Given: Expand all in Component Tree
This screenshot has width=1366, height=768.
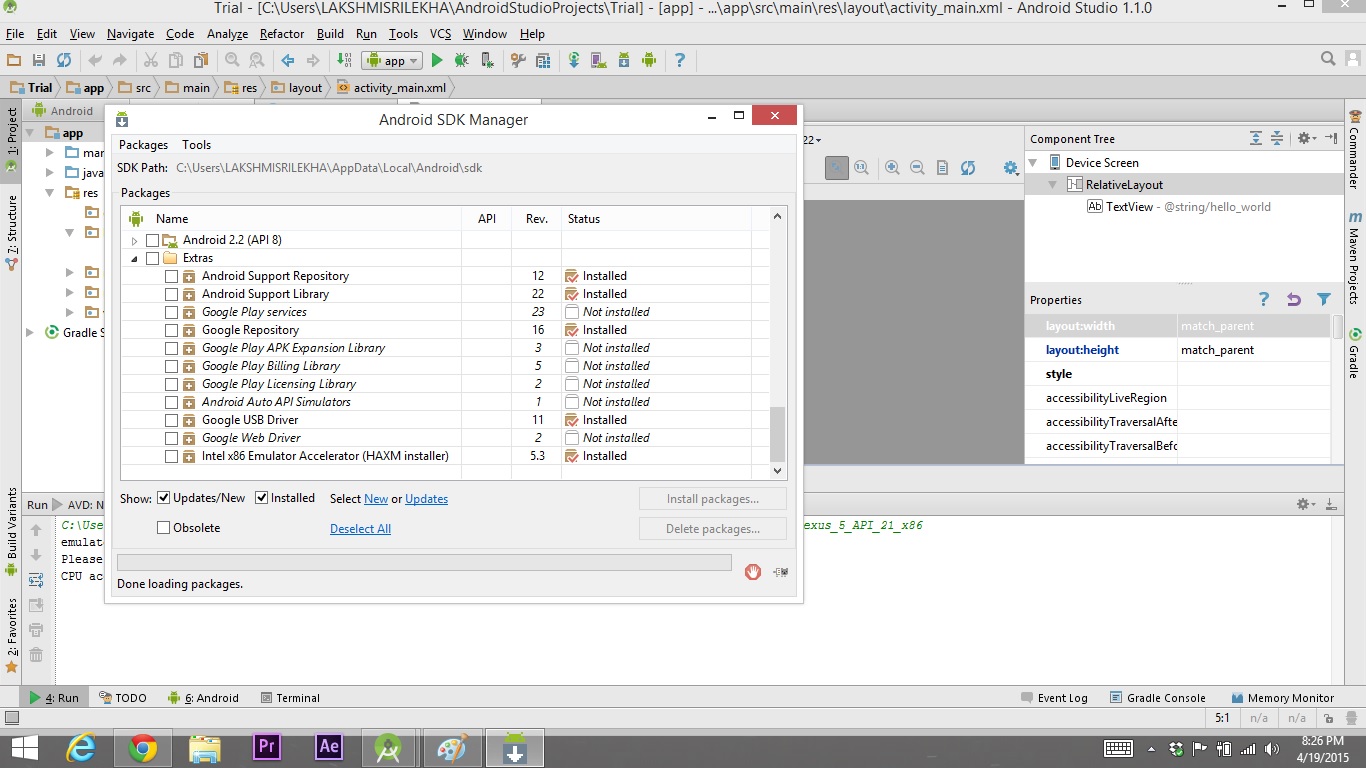Looking at the screenshot, I should click(1256, 138).
